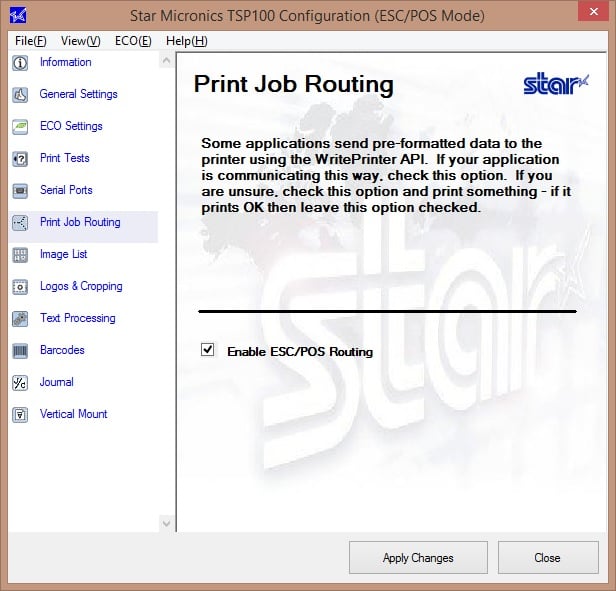The image size is (616, 591).
Task: Uncheck Enable ESC/POS Routing checkbox
Action: 207,349
